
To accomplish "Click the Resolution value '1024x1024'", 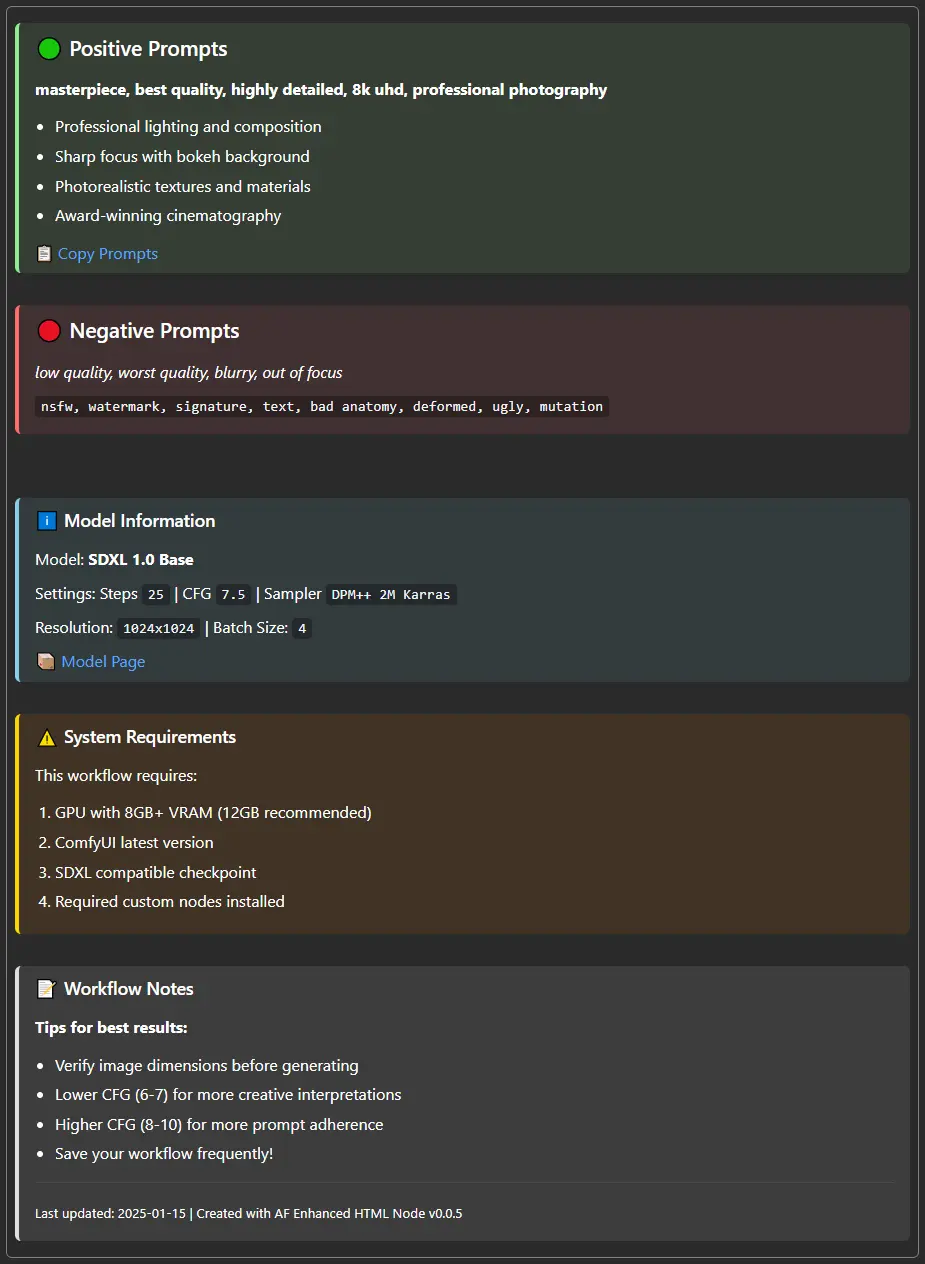I will [x=158, y=628].
